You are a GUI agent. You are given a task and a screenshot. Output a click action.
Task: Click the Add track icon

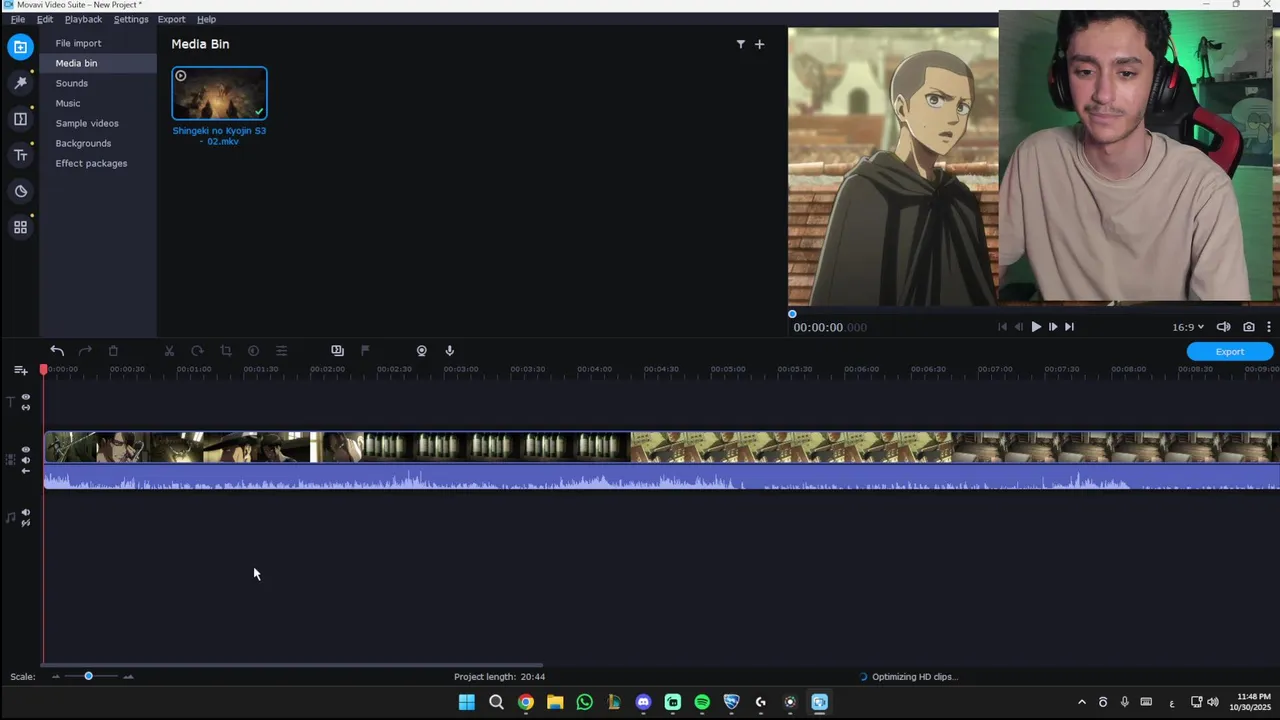(20, 370)
